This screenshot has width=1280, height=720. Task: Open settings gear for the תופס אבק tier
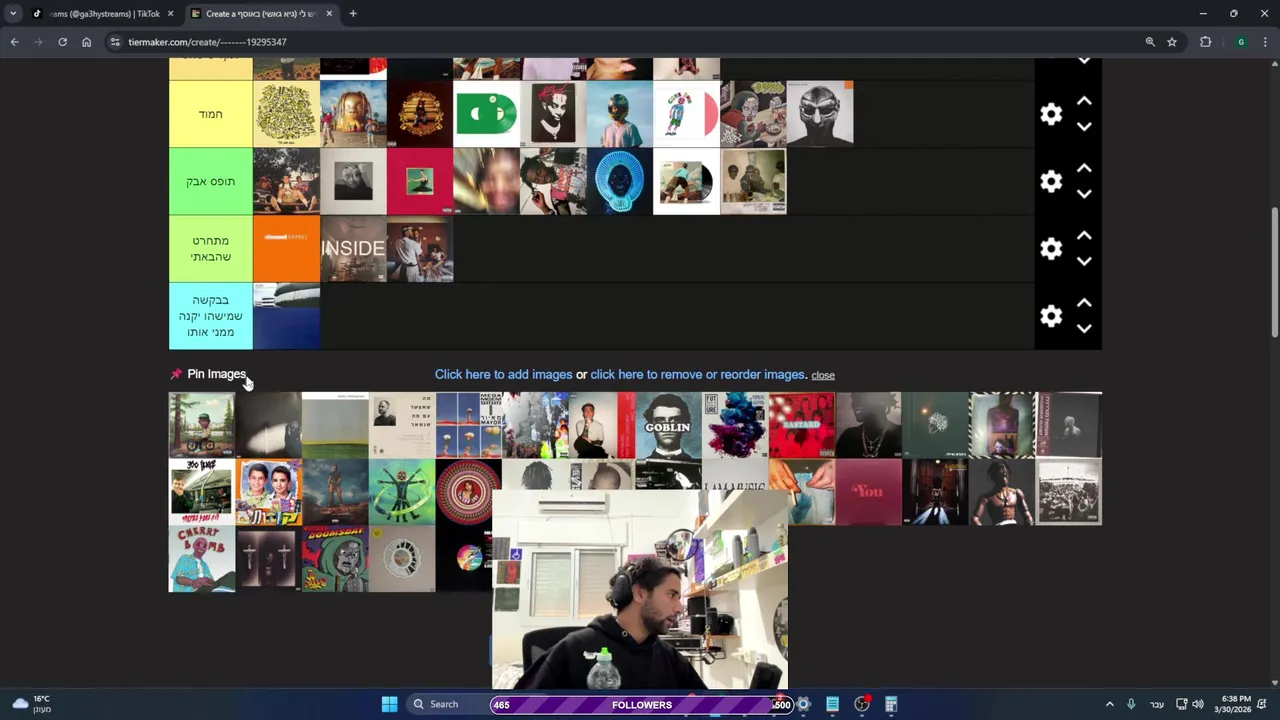(x=1051, y=181)
